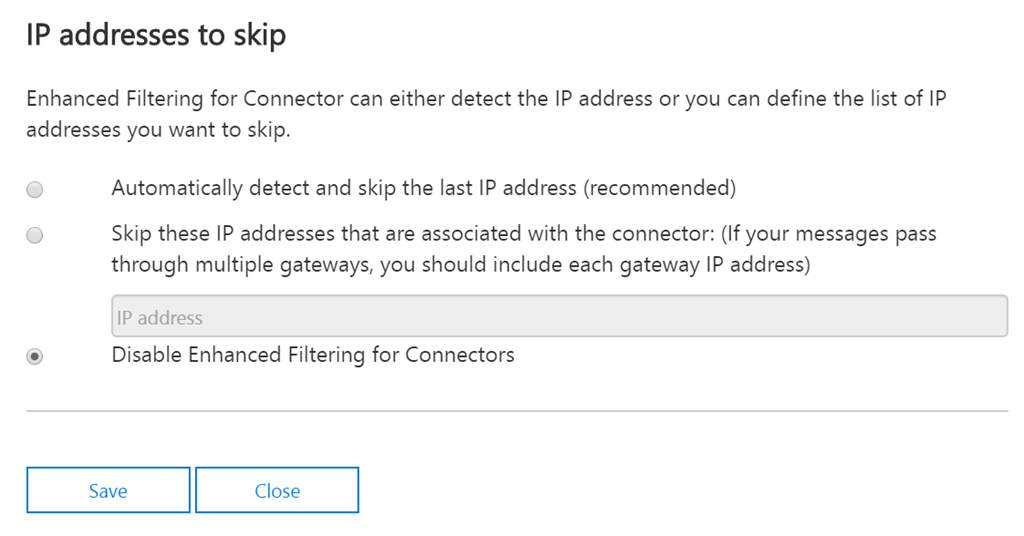Click the IP address input field
Screen dimensions: 1024x536
558,317
